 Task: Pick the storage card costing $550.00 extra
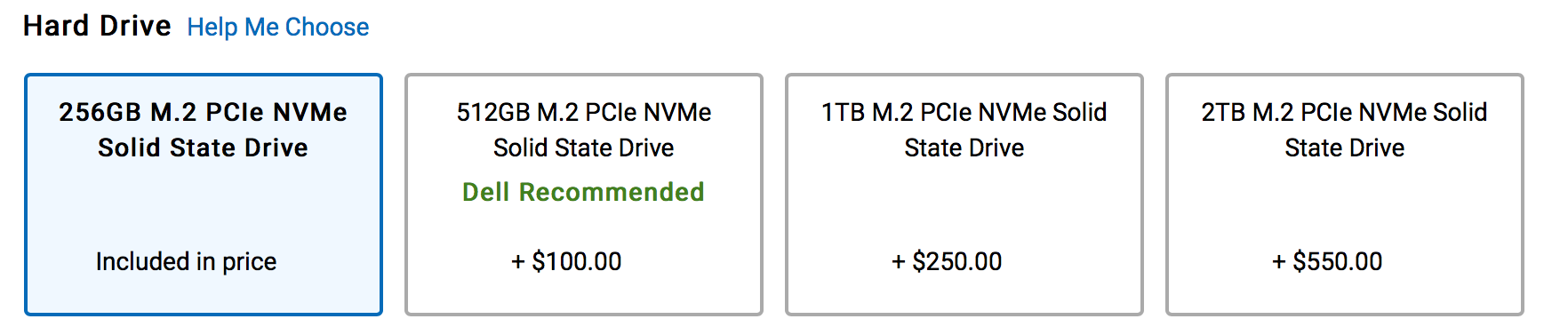pyautogui.click(x=1345, y=195)
